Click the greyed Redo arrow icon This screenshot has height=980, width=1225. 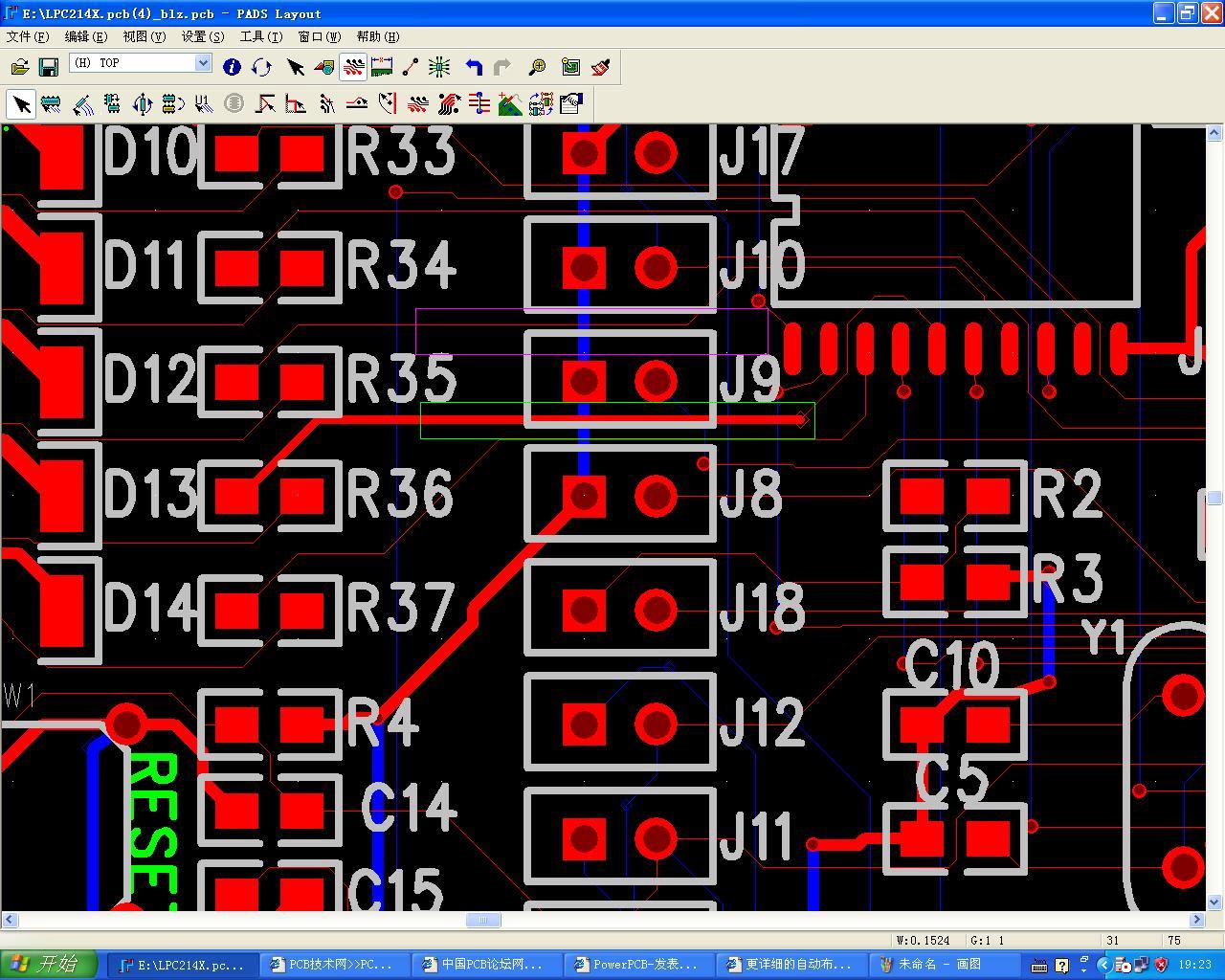[x=502, y=67]
